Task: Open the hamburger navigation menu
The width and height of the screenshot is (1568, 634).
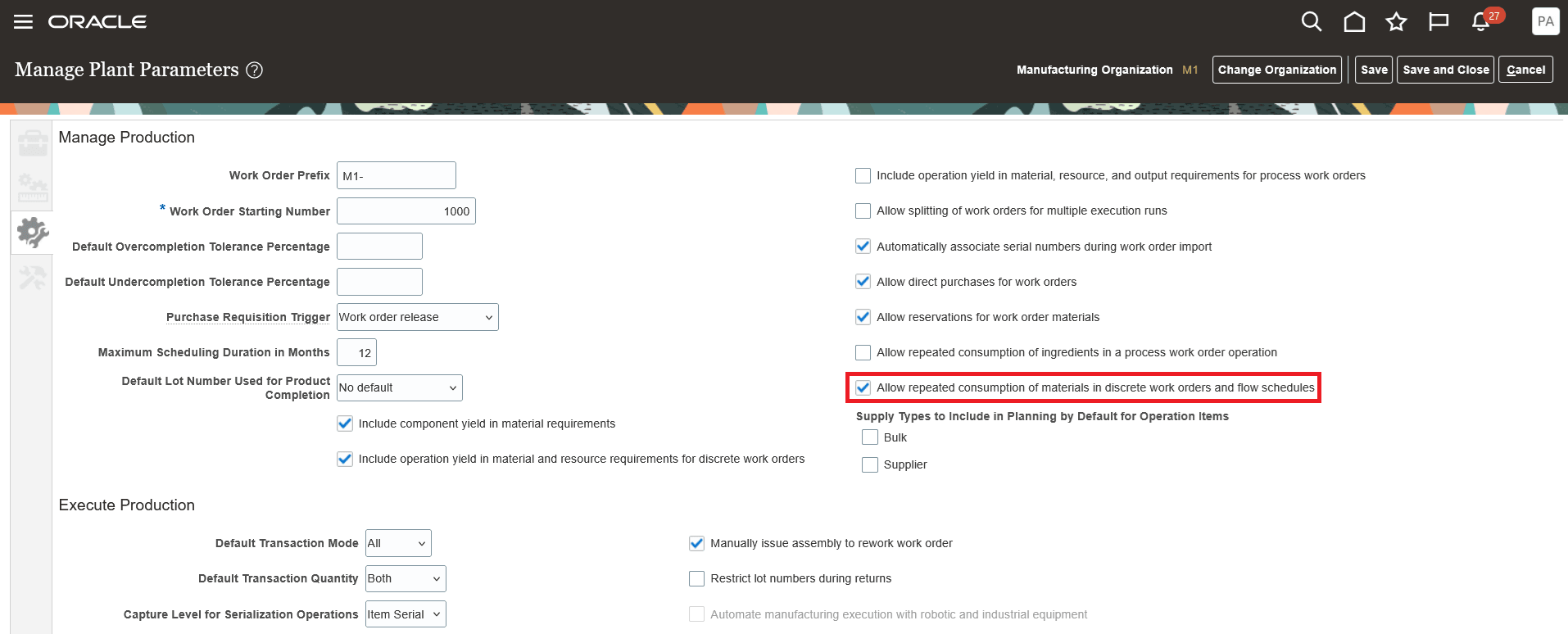Action: [x=23, y=22]
